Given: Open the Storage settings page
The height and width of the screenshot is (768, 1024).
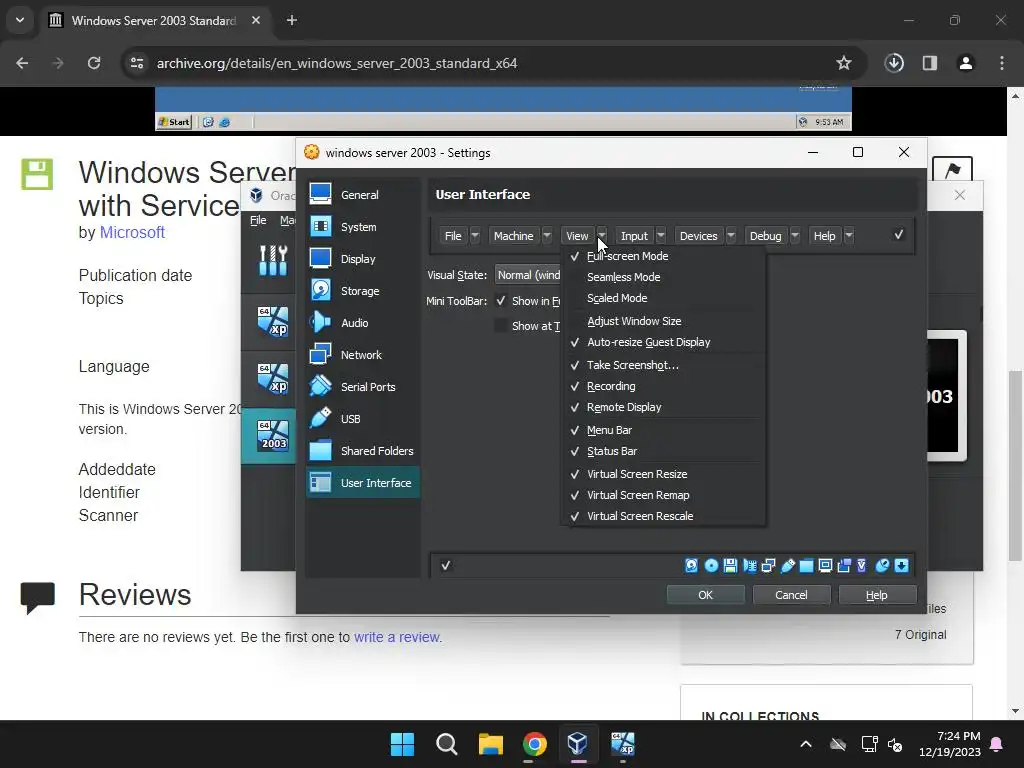Looking at the screenshot, I should (x=362, y=291).
